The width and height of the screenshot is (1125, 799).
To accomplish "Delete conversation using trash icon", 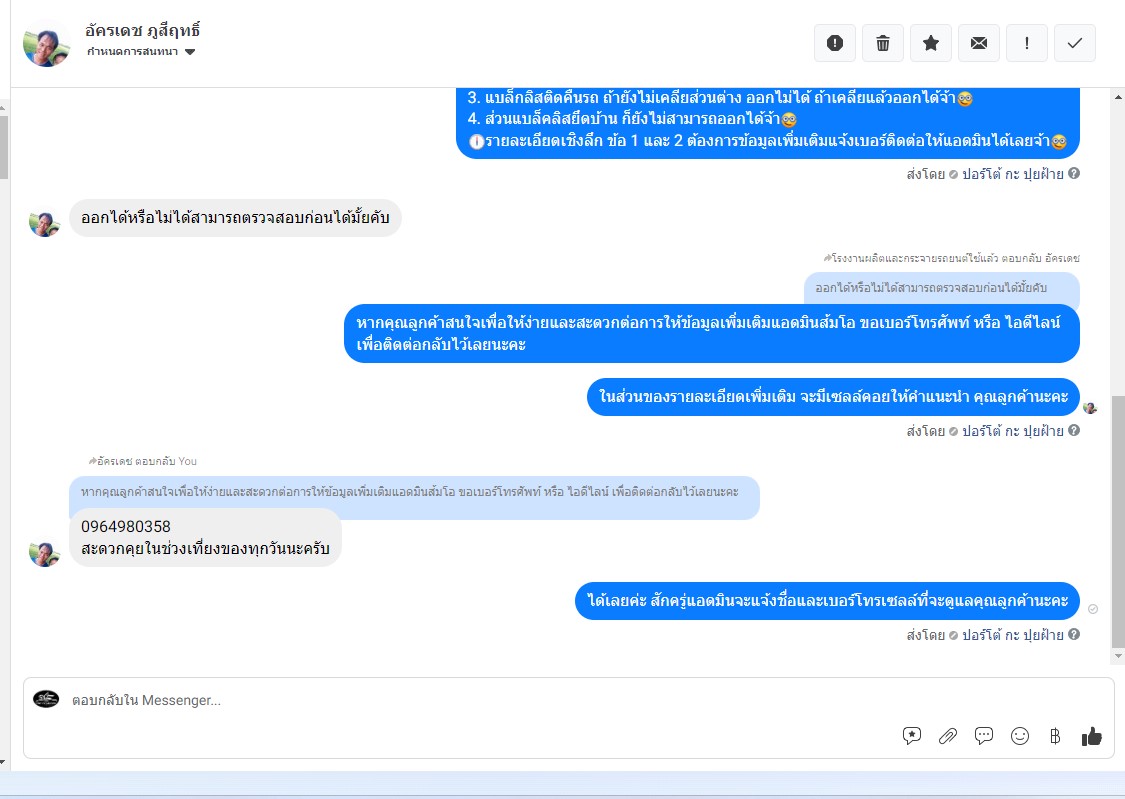I will (882, 43).
